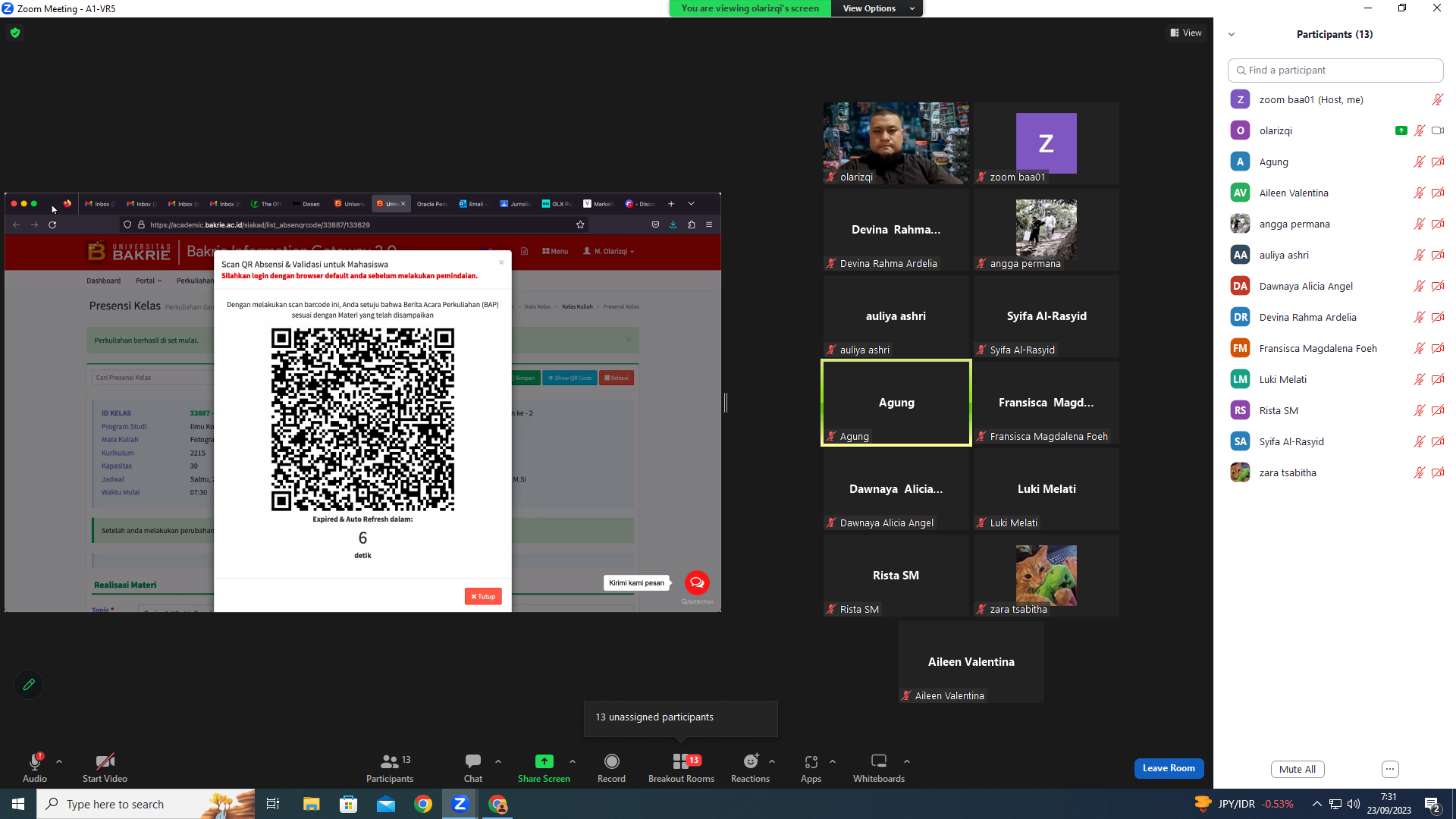1456x819 pixels.
Task: Open Task View on the taskbar
Action: point(273,804)
